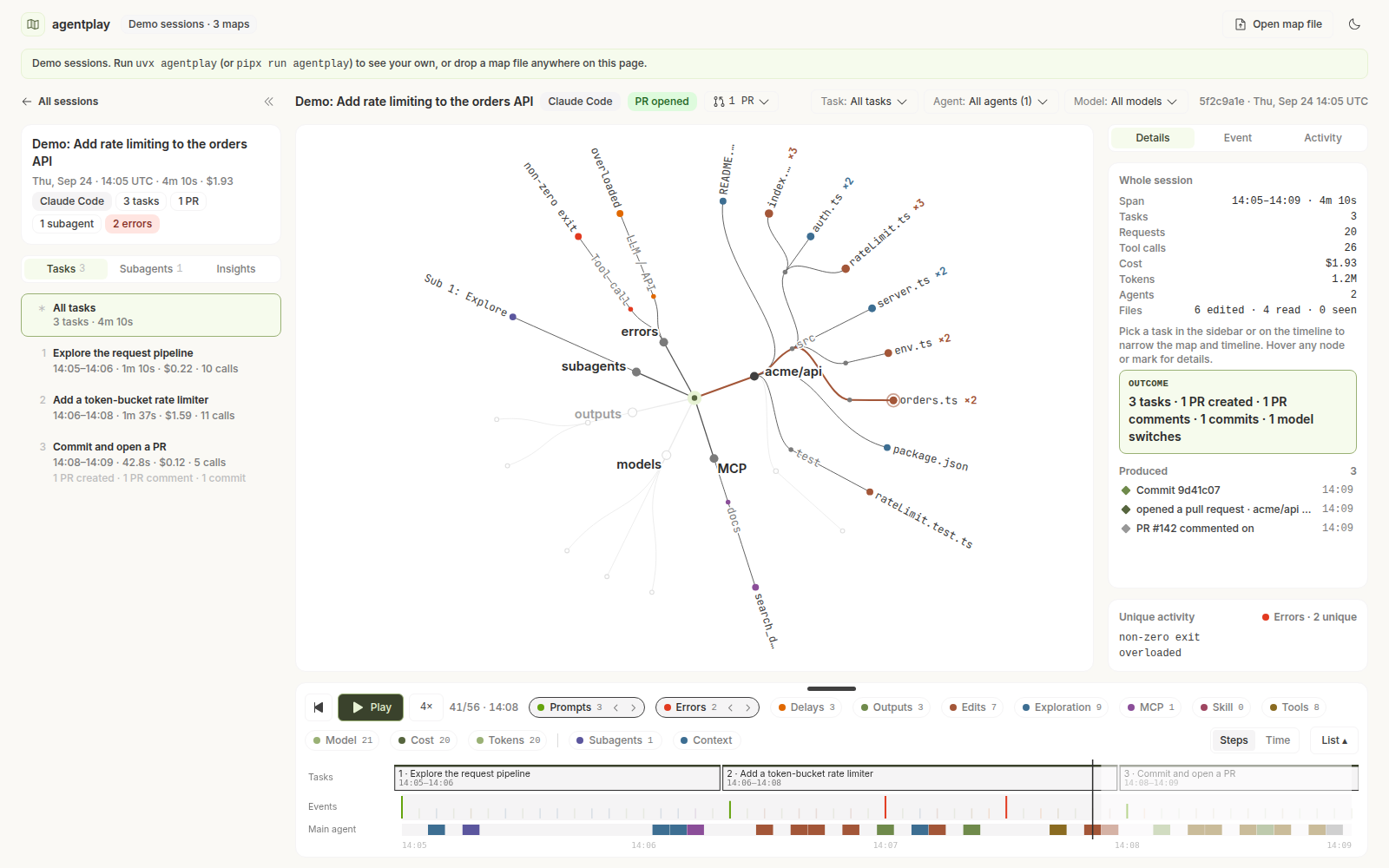Open the Add a token-bucket rate limiter task

pos(151,408)
